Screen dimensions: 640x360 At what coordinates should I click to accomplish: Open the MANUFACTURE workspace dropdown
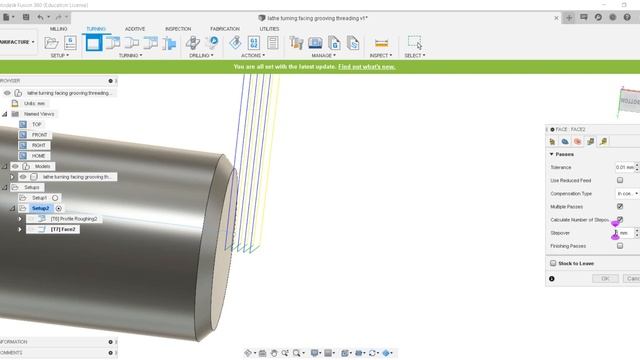click(17, 42)
